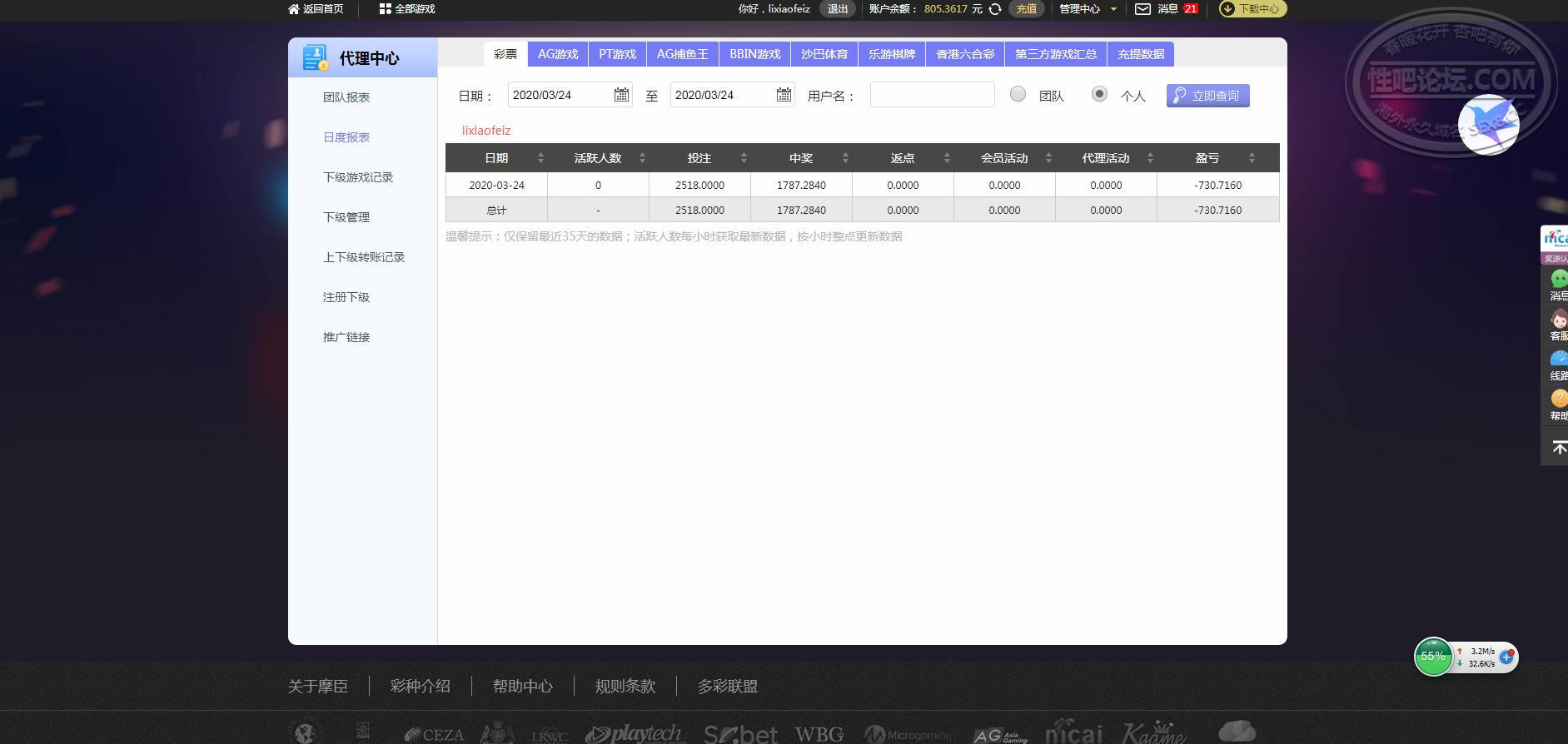Focus the 用户名 input field
Image resolution: width=1568 pixels, height=744 pixels.
click(933, 95)
